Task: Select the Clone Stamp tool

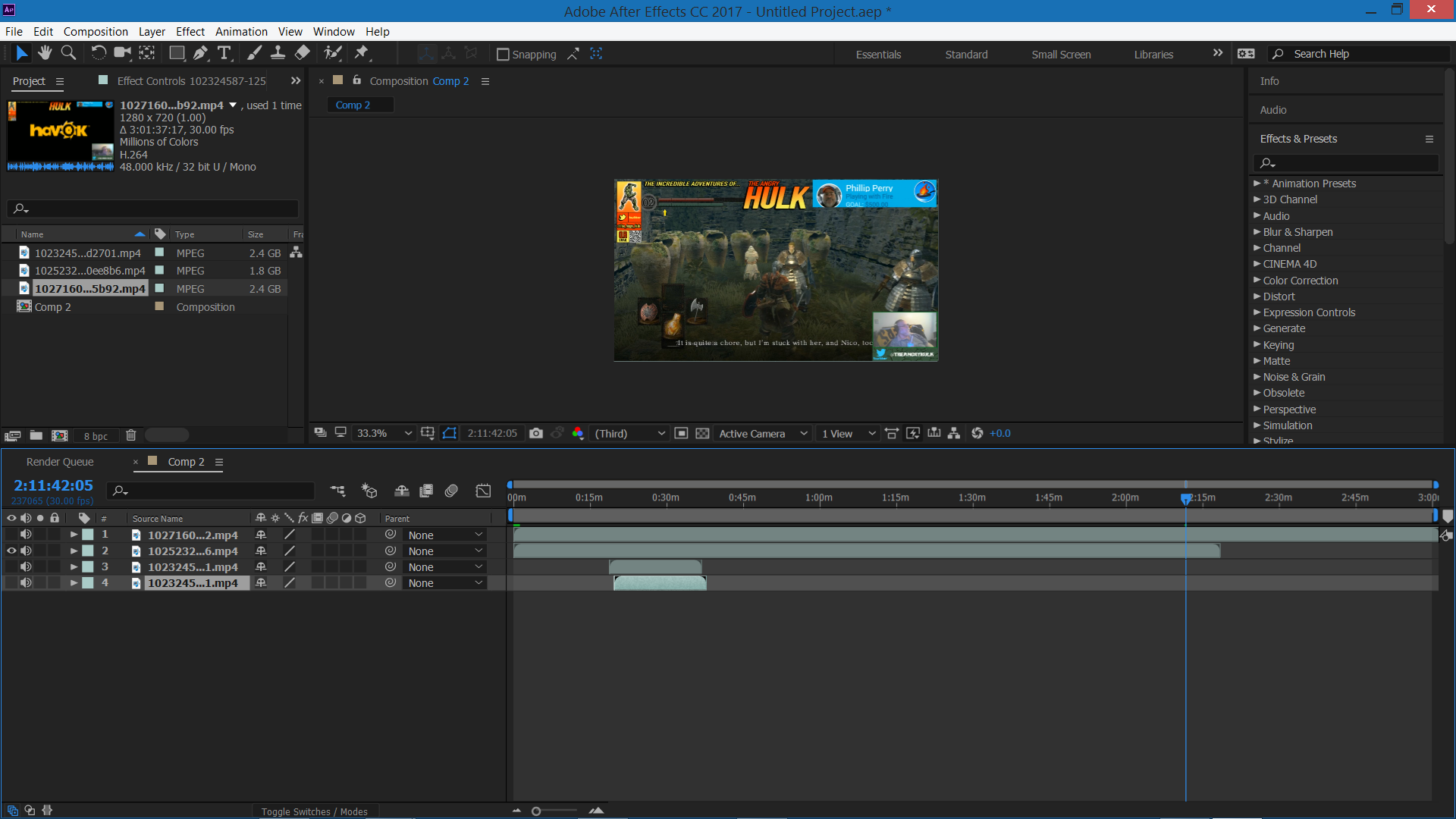Action: (278, 53)
